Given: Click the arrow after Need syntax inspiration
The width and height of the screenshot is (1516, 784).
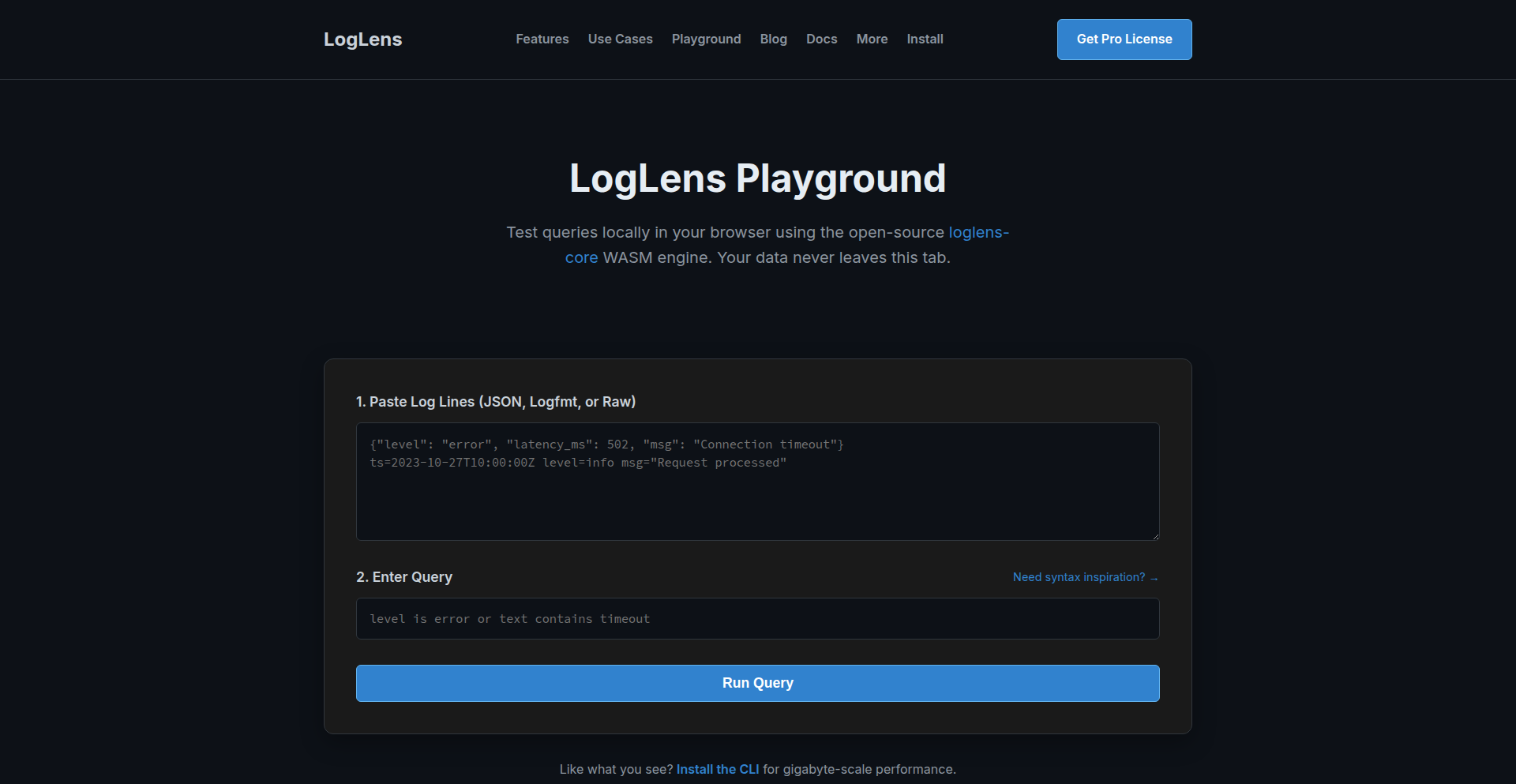Looking at the screenshot, I should pos(1154,577).
